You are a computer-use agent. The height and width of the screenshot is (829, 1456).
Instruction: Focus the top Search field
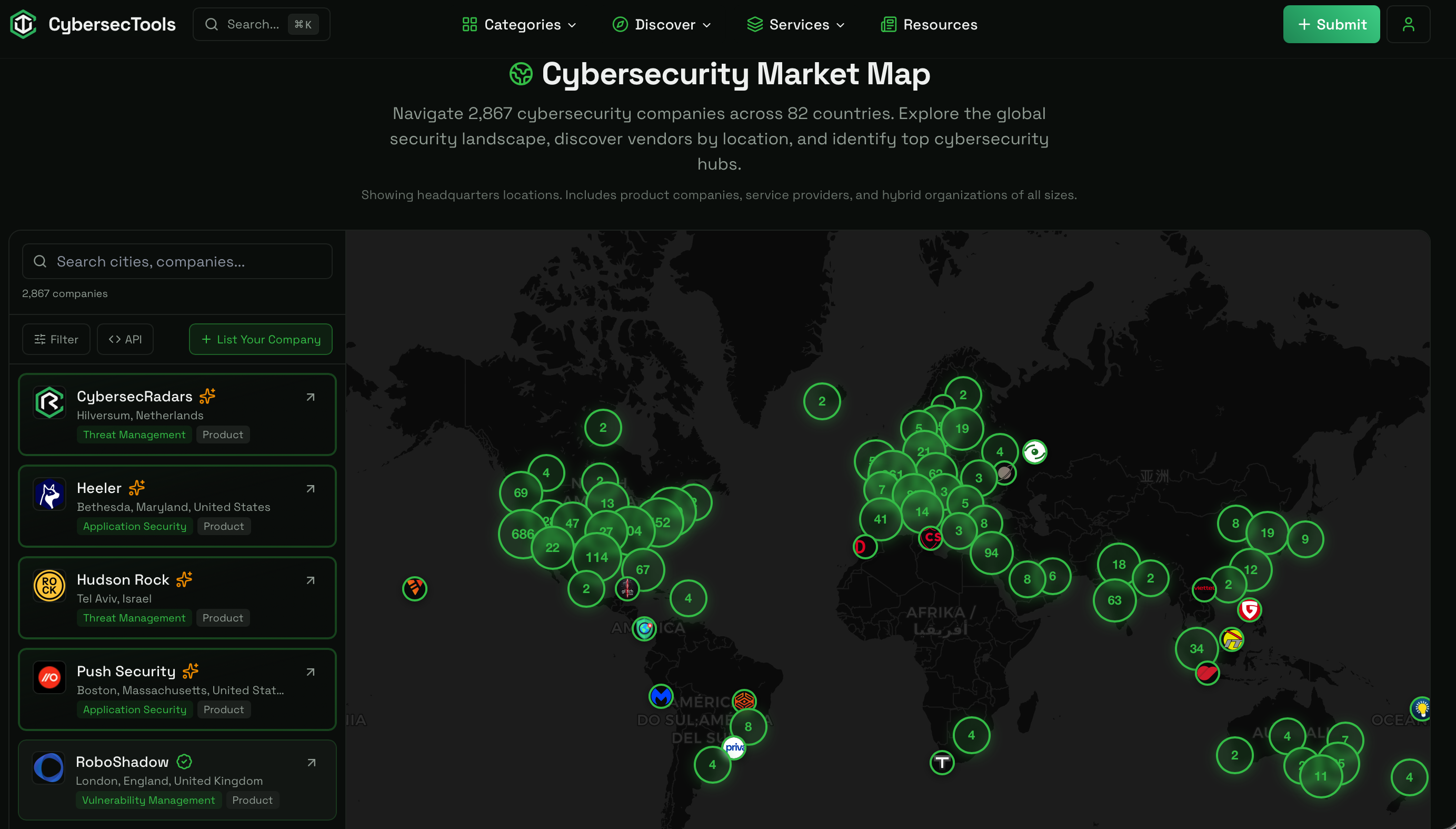pos(262,24)
